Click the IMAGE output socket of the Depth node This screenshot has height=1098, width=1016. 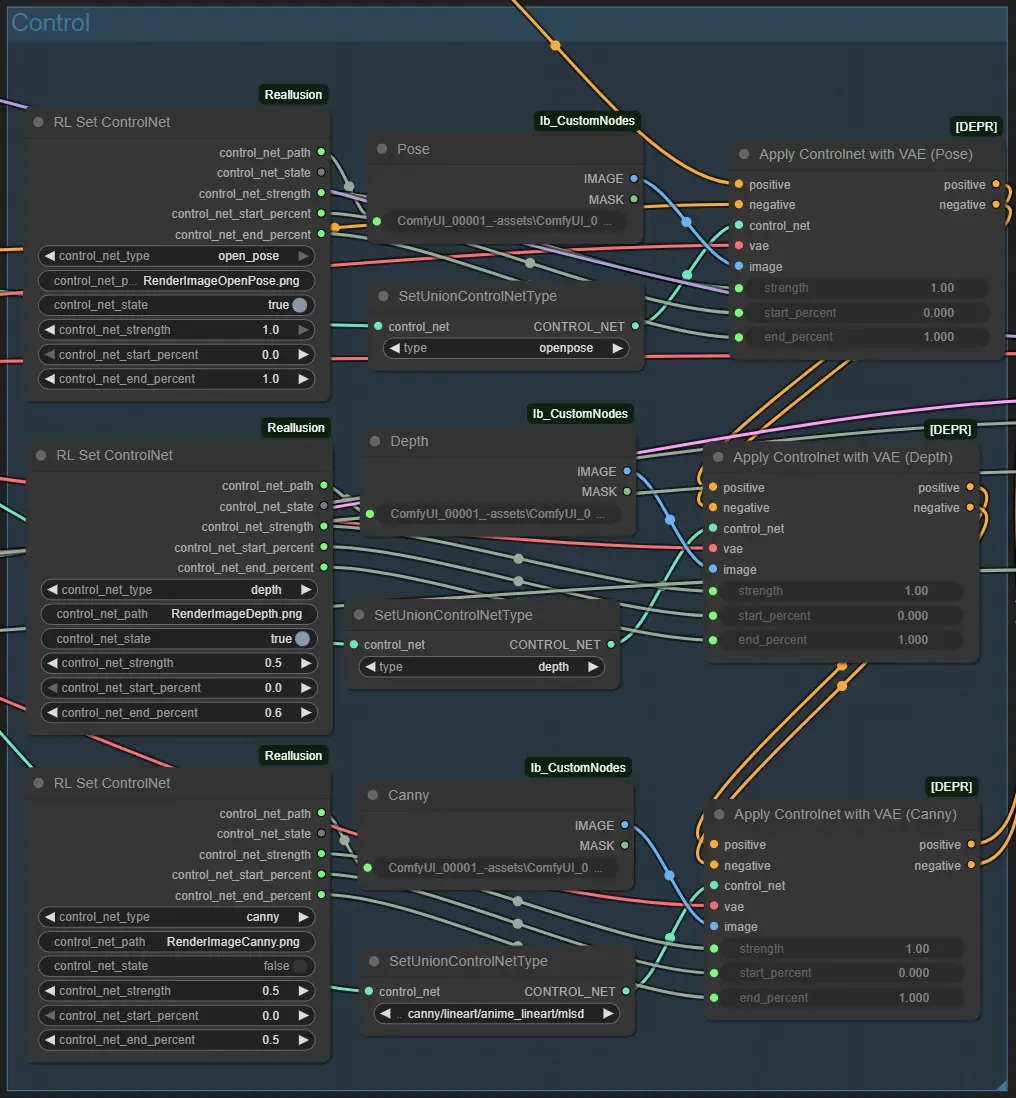(627, 471)
